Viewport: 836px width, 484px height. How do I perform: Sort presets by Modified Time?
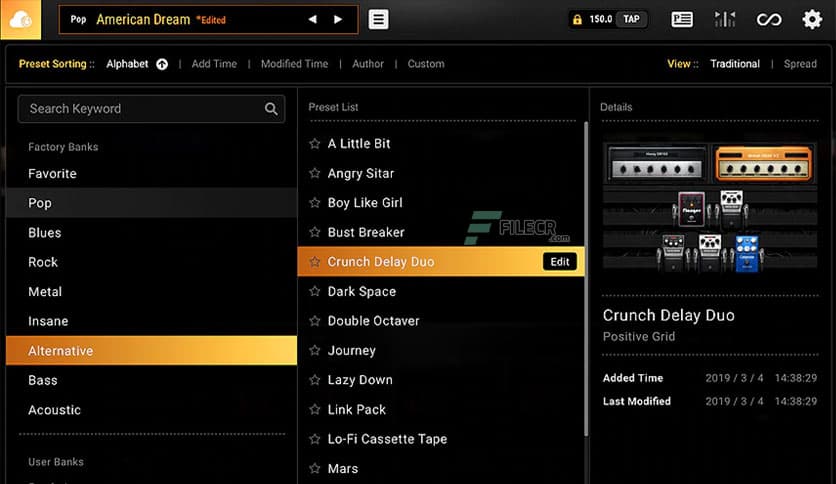point(294,64)
